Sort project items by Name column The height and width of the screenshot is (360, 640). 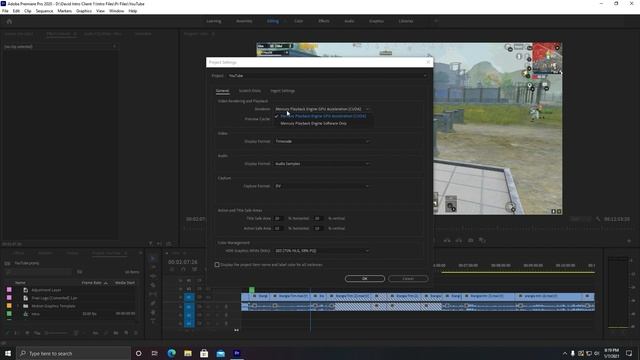(20, 282)
